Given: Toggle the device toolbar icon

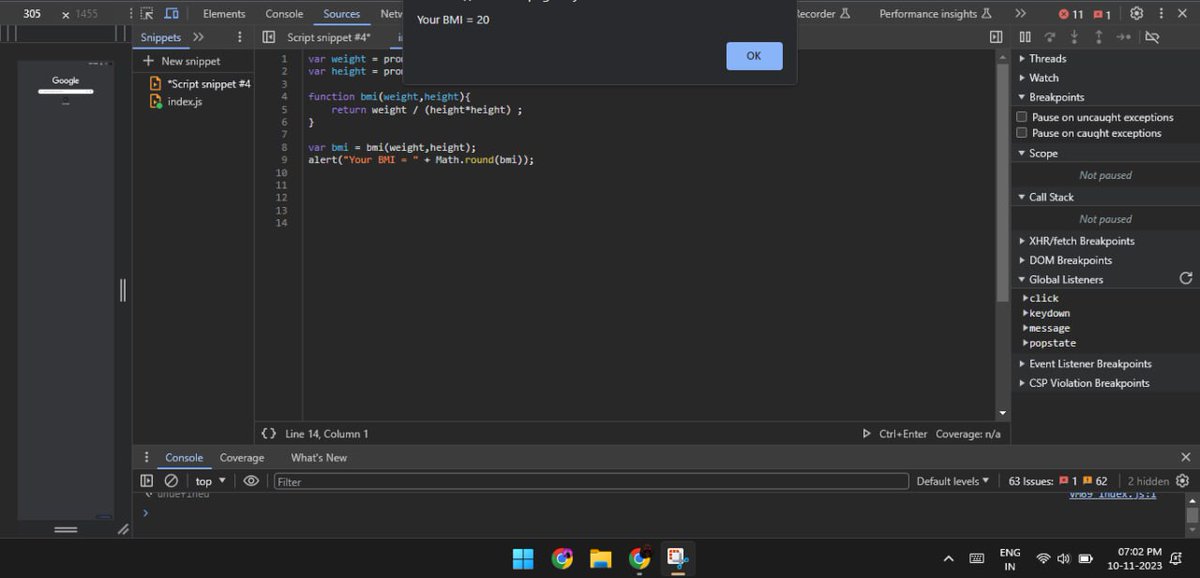Looking at the screenshot, I should tap(171, 14).
